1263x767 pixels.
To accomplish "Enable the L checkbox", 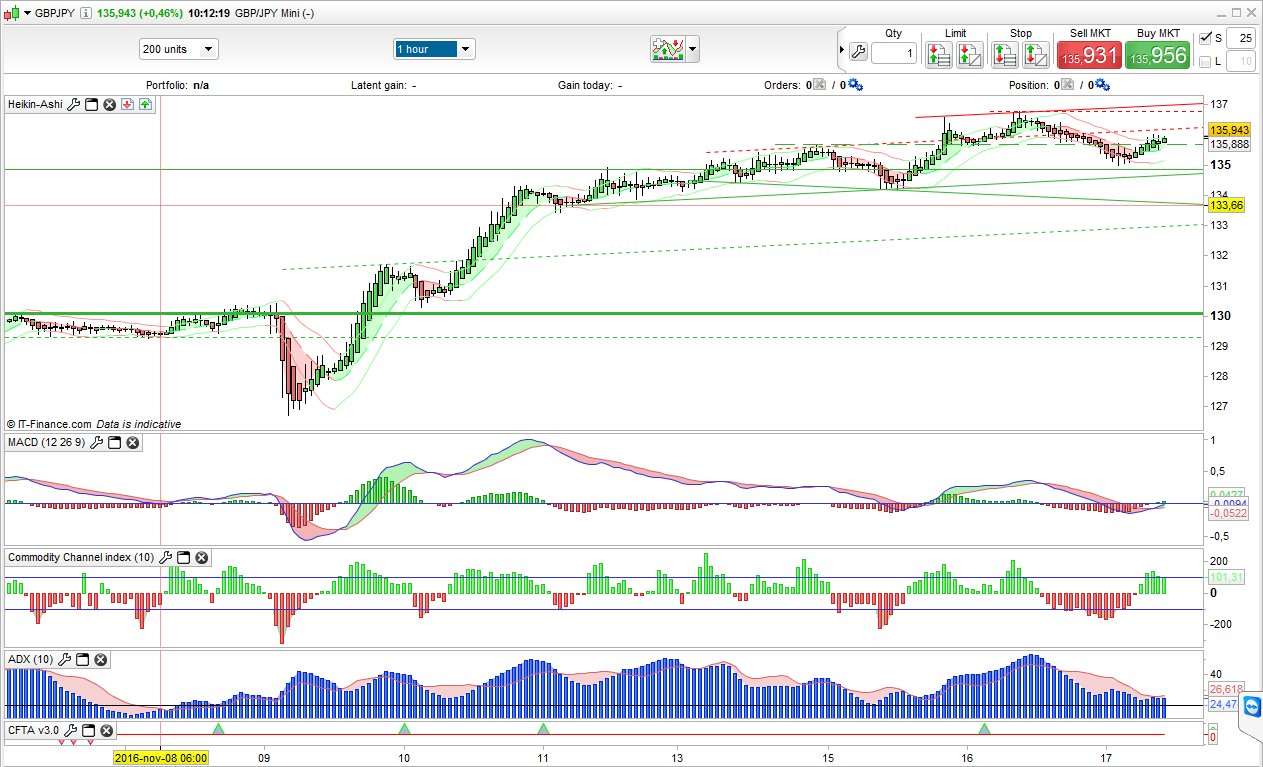I will (x=1205, y=62).
